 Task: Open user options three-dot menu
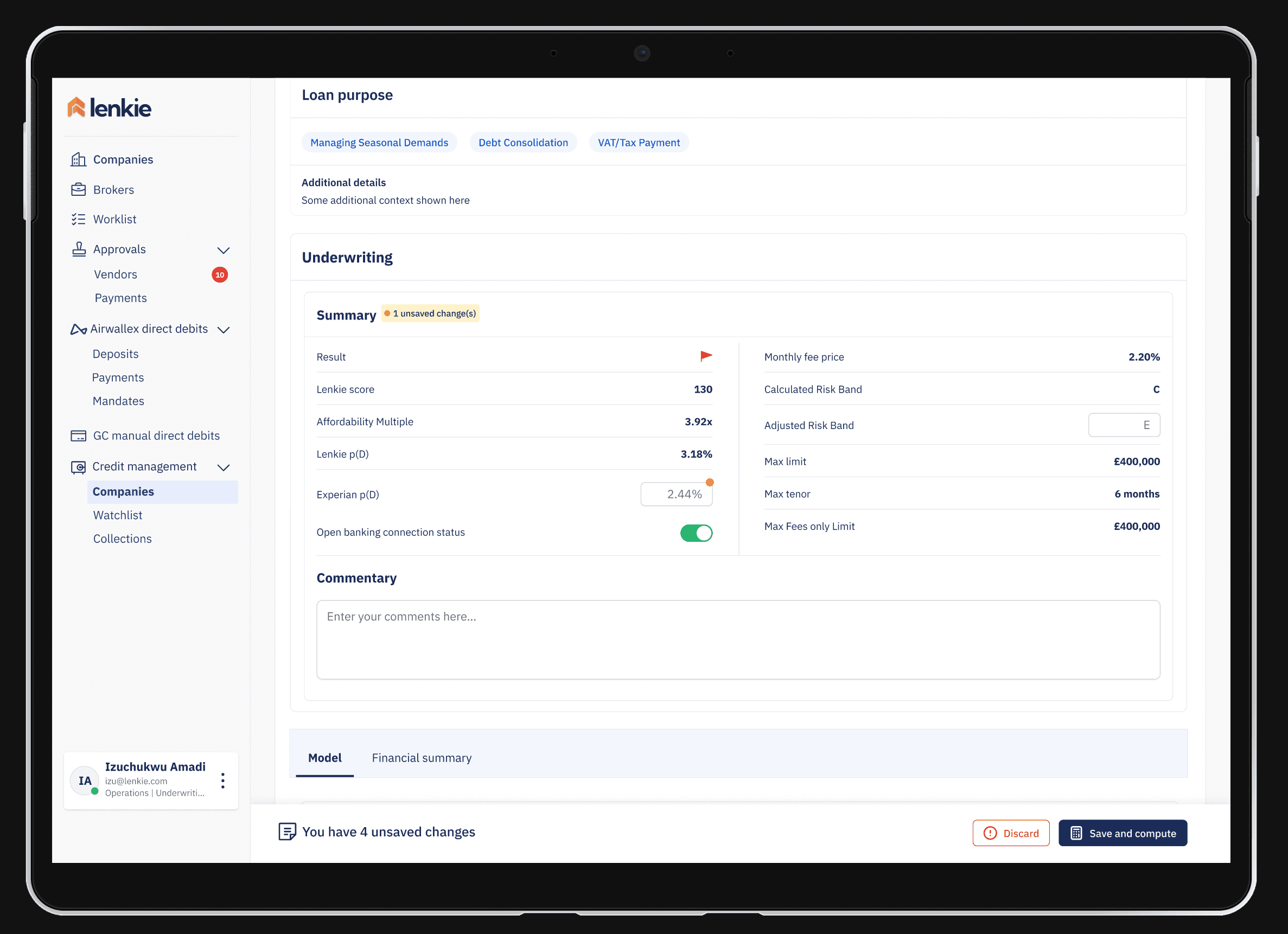point(222,780)
